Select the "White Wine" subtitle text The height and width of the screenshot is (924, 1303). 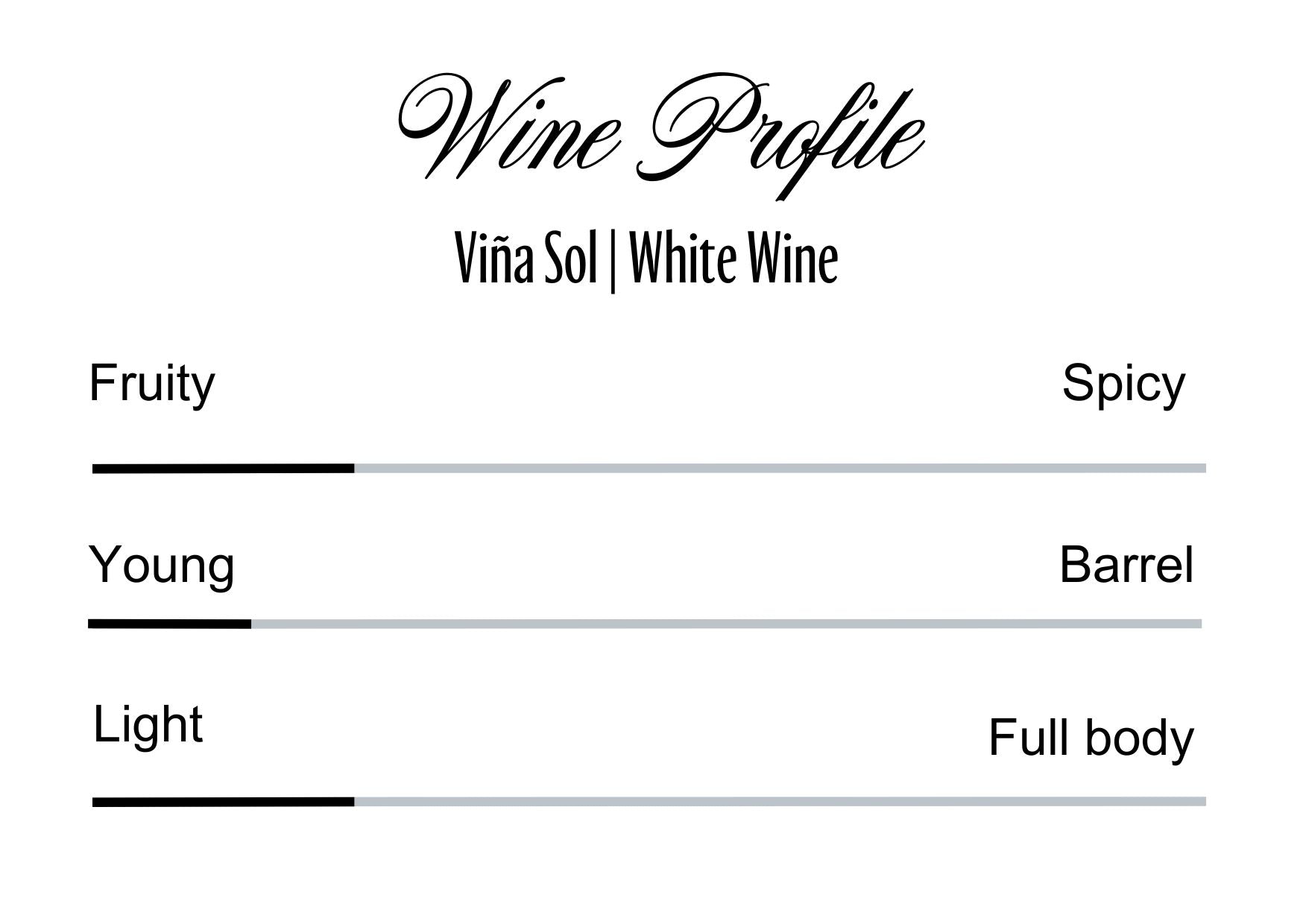734,260
